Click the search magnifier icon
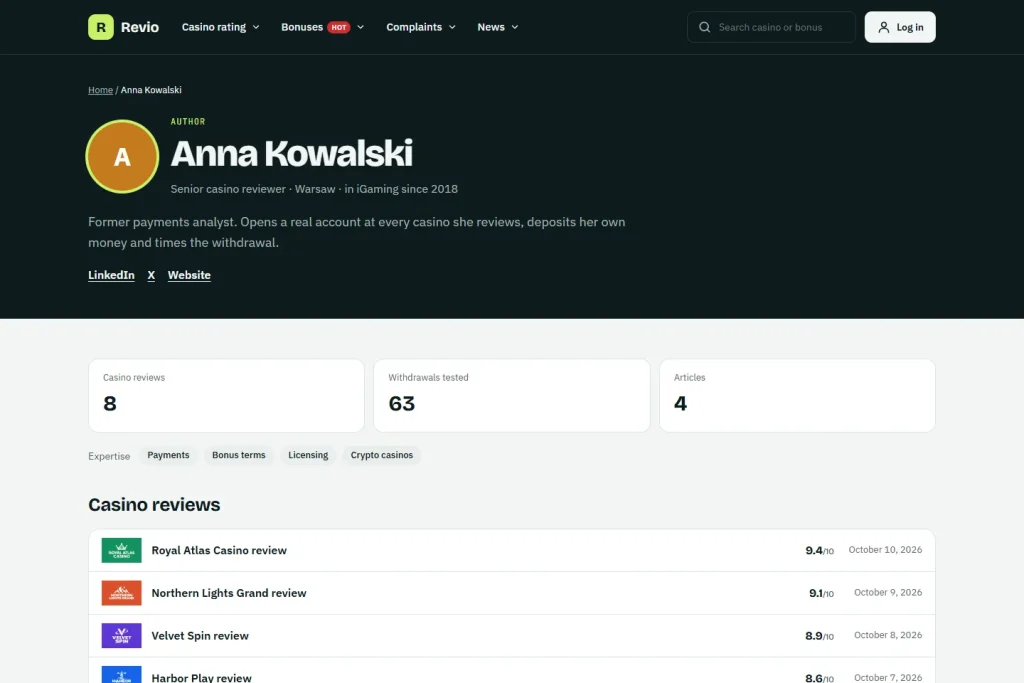 coord(705,27)
